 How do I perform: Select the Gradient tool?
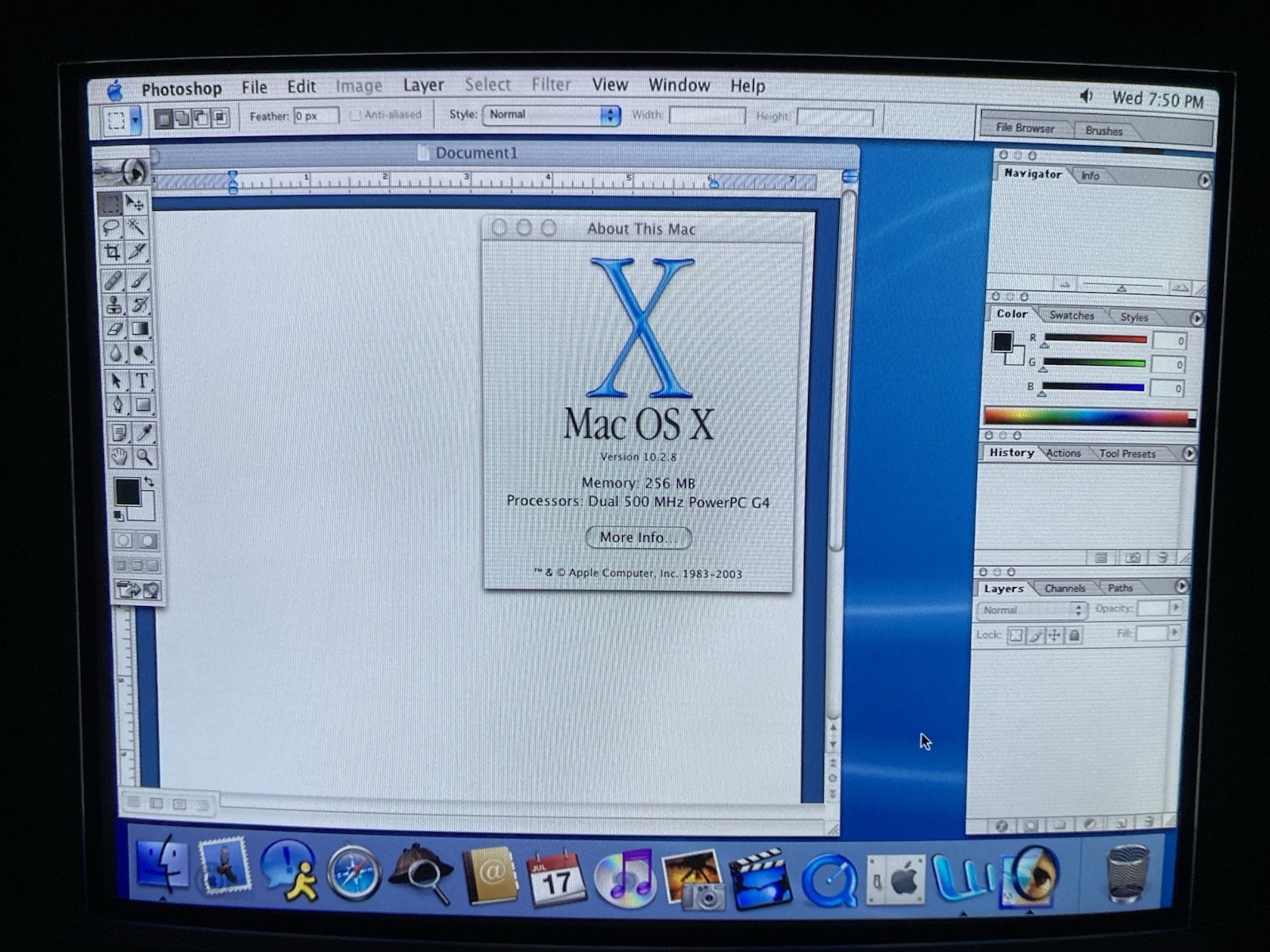(140, 328)
